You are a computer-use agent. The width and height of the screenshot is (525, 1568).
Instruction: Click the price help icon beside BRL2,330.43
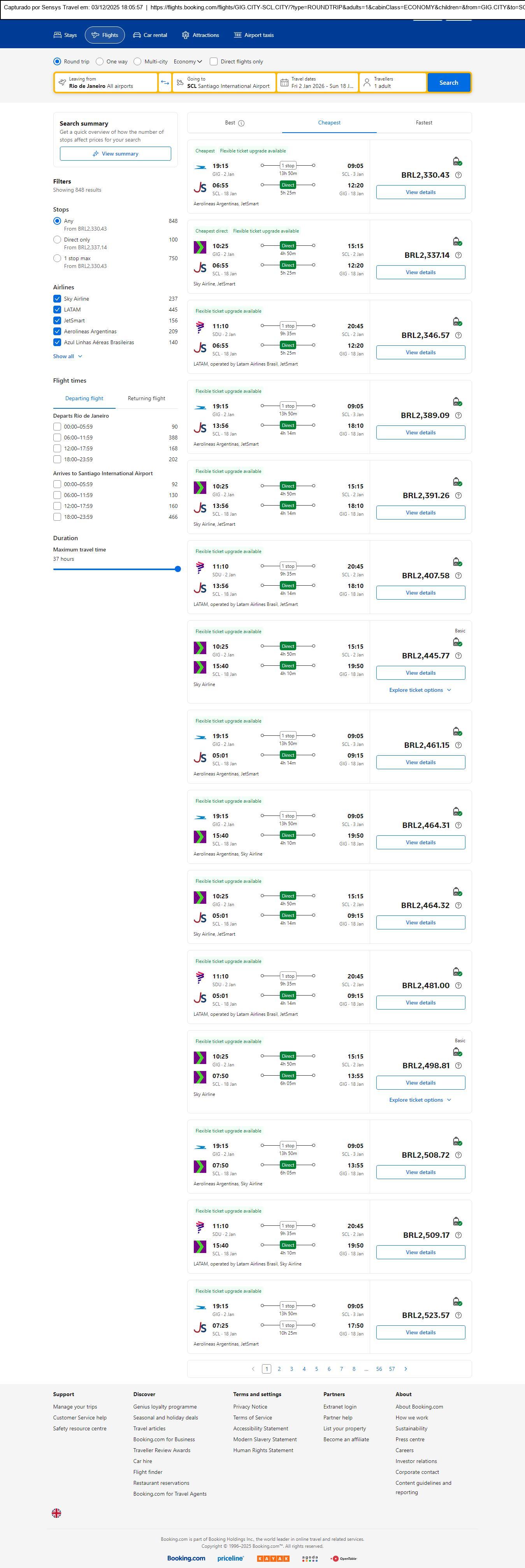[x=458, y=175]
